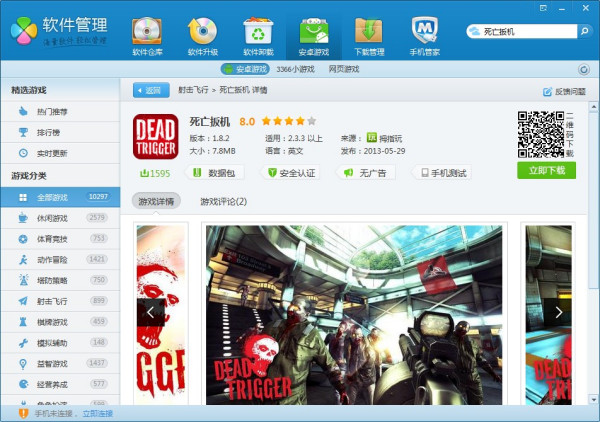Click the Dead Trigger app icon
The image size is (600, 422).
(x=156, y=136)
